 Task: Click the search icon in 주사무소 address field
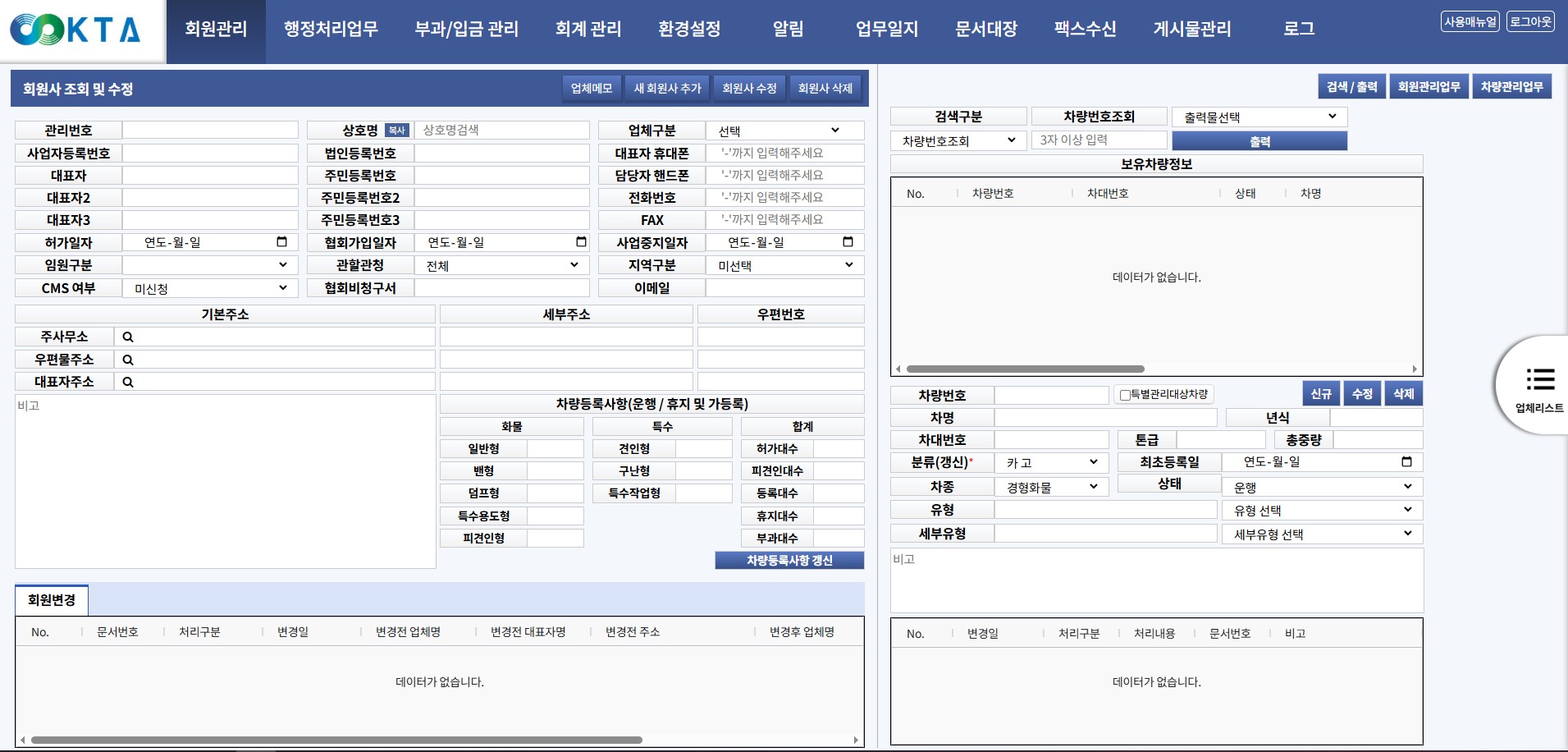pos(128,337)
